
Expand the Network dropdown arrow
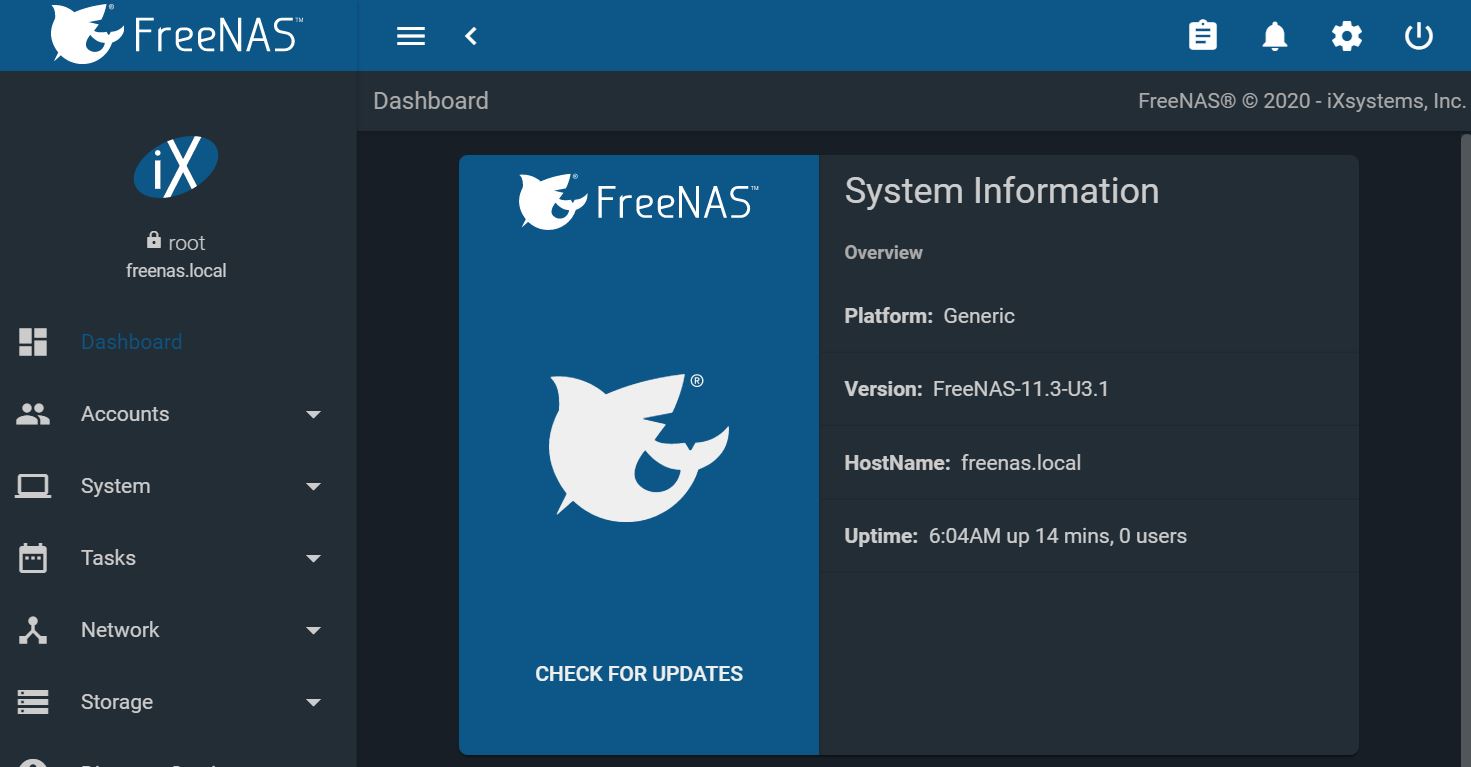313,630
